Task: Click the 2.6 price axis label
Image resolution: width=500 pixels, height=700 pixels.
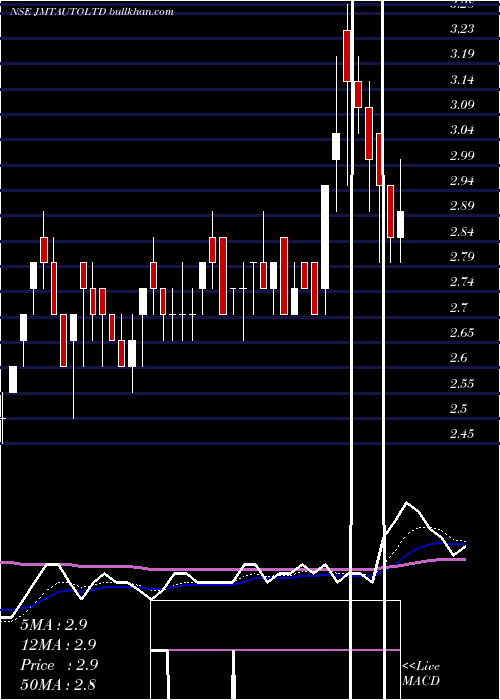Action: click(x=459, y=358)
